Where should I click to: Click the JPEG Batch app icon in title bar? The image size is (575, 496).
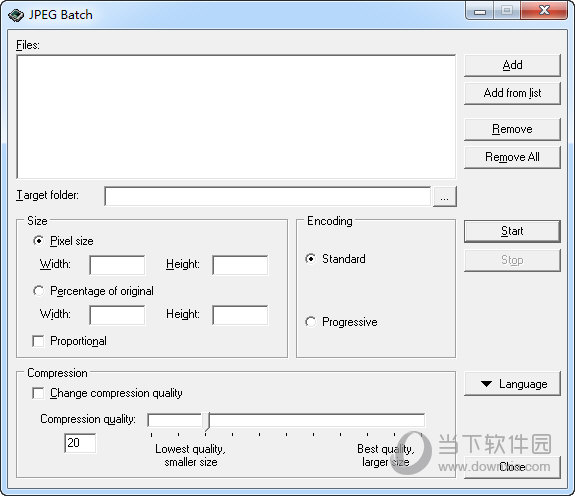tap(15, 15)
